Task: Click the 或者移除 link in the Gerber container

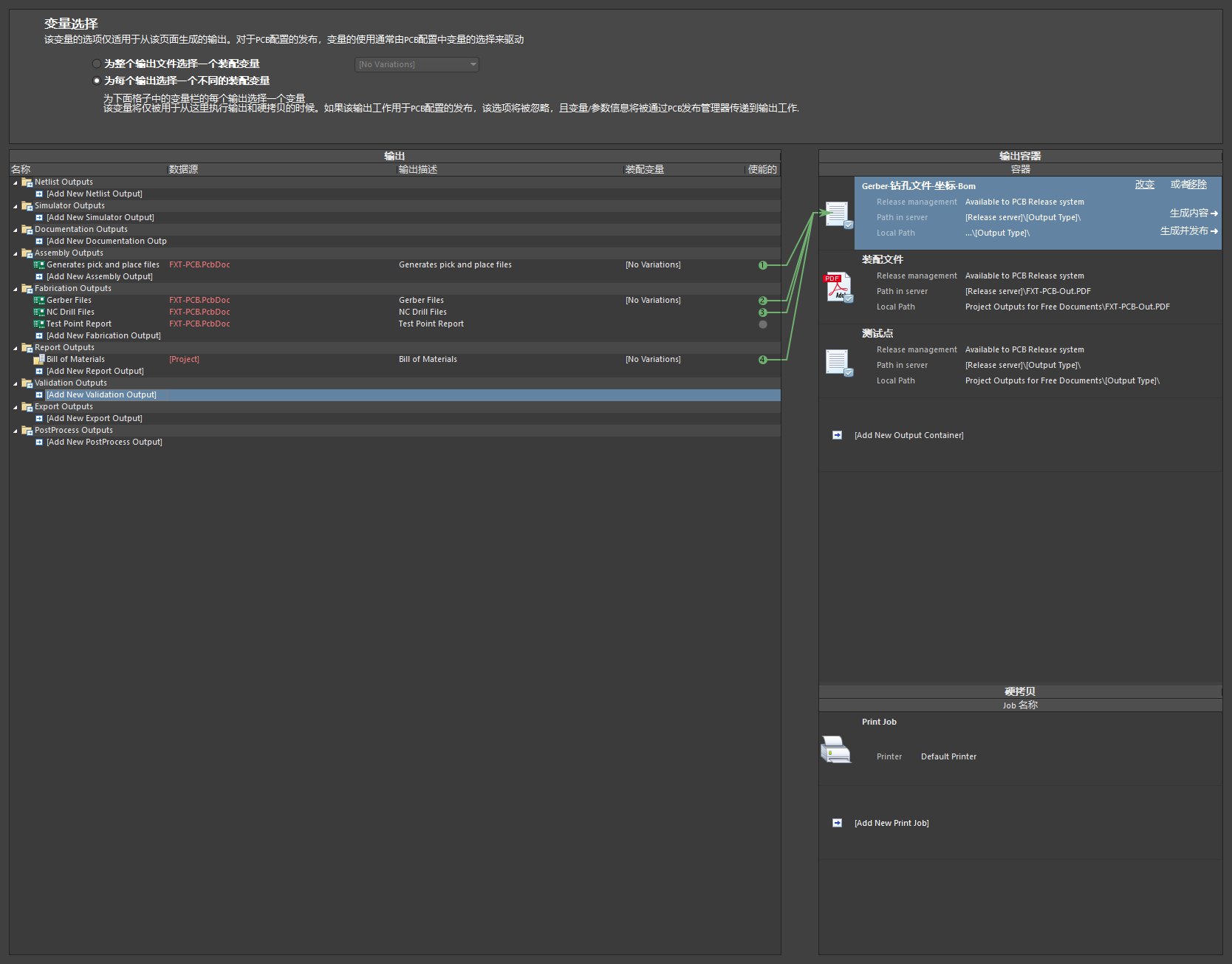Action: click(1188, 185)
